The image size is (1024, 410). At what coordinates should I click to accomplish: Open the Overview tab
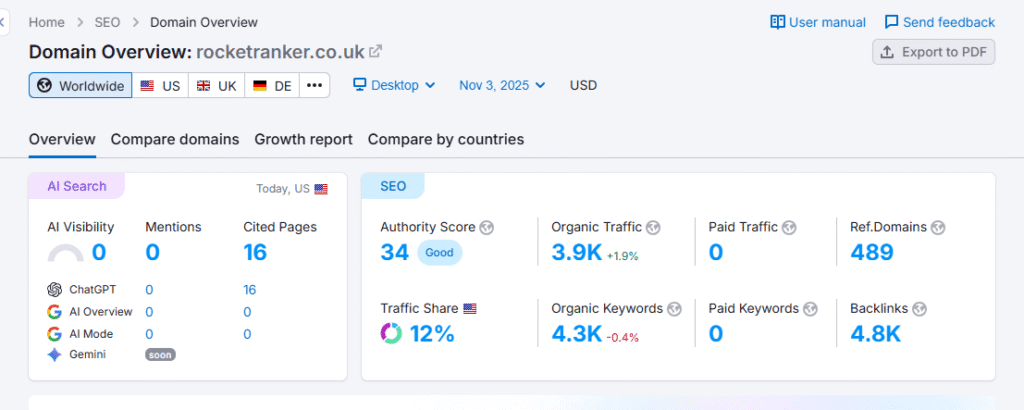[x=62, y=139]
